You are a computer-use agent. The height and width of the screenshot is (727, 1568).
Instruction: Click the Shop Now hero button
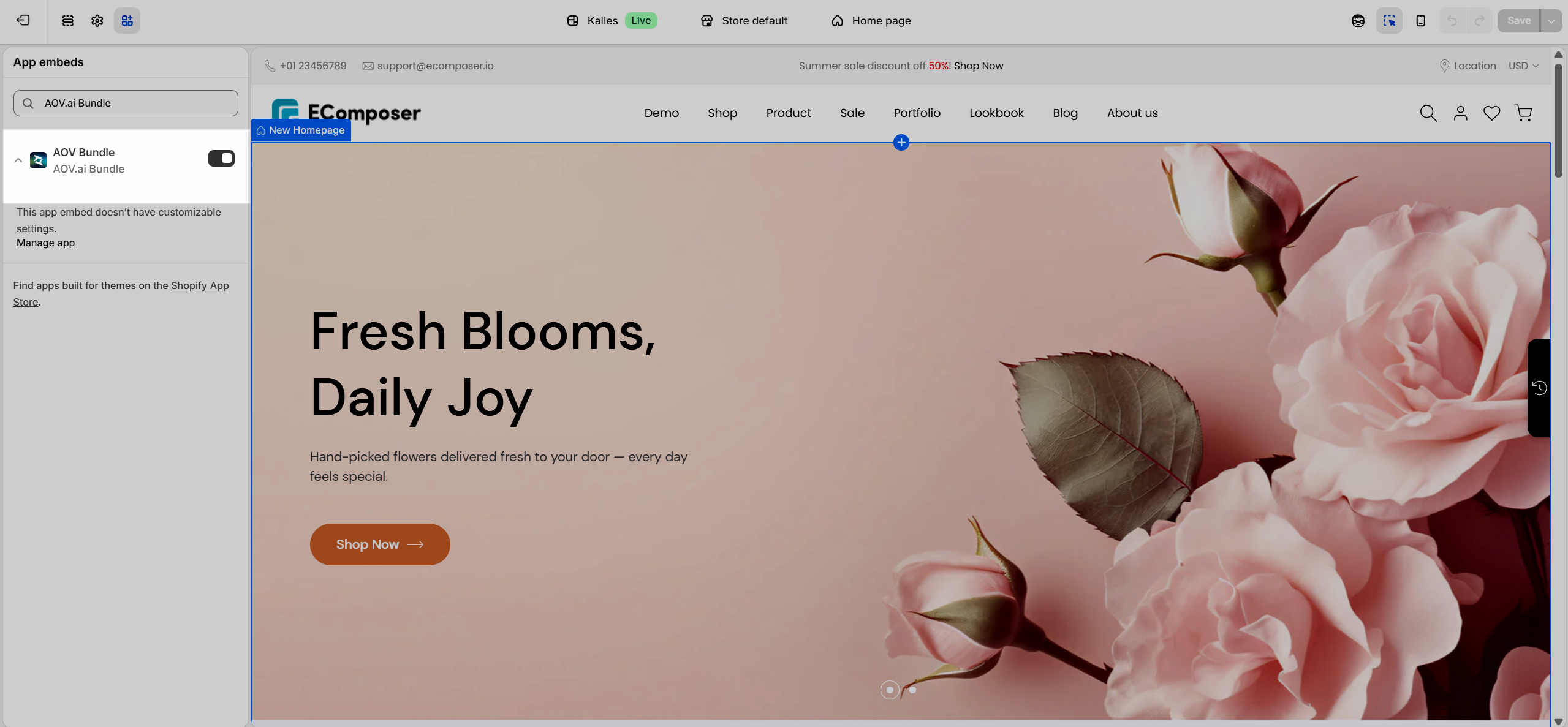click(x=379, y=544)
